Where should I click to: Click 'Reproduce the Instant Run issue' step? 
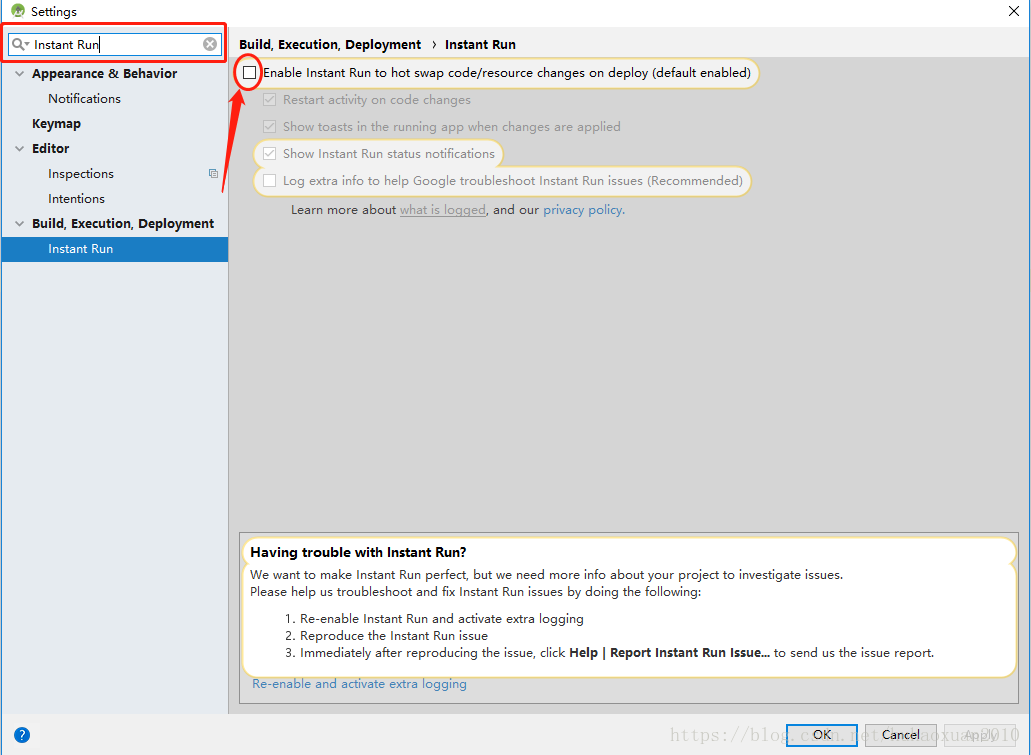[x=394, y=636]
